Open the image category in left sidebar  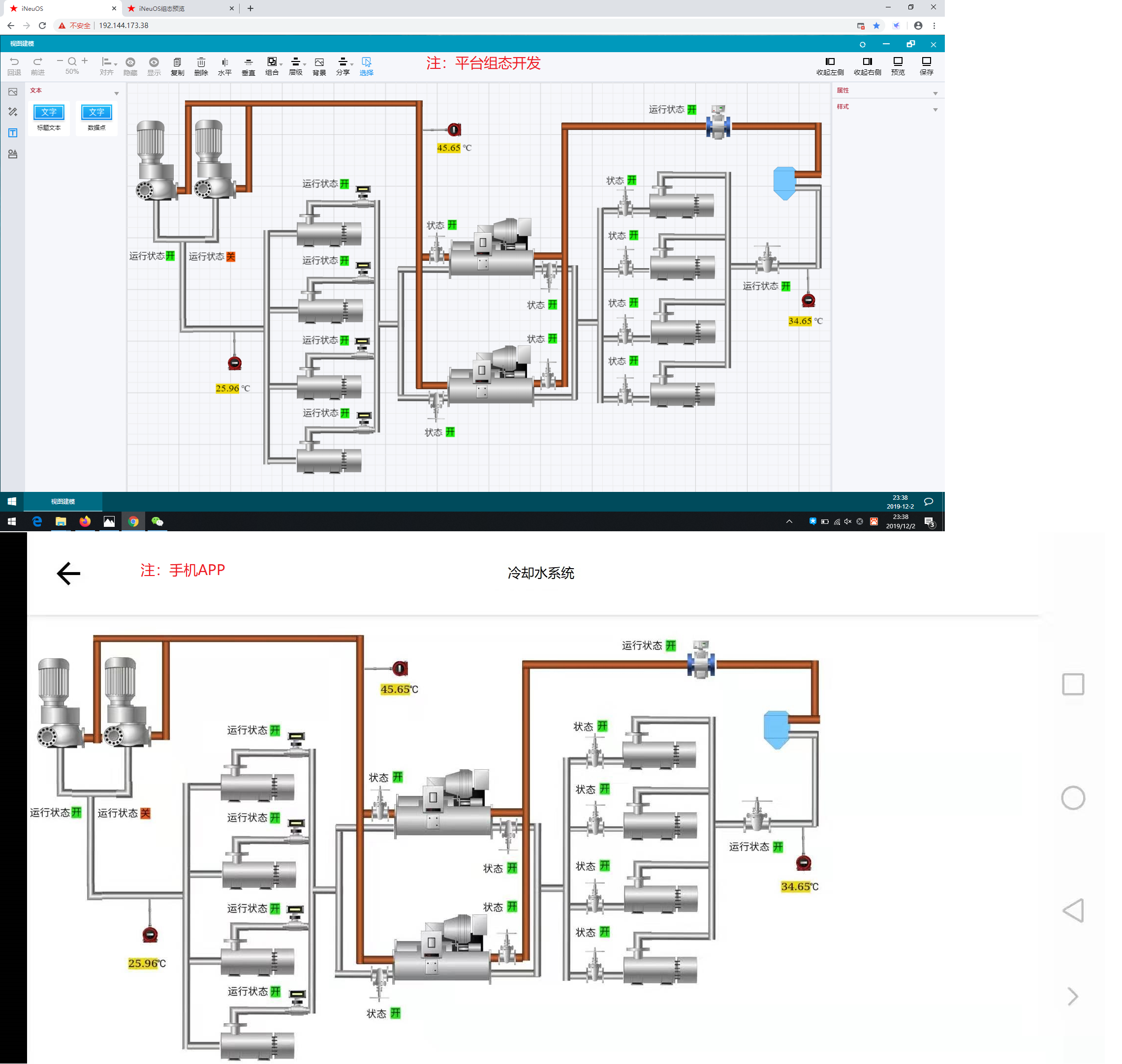[x=12, y=92]
